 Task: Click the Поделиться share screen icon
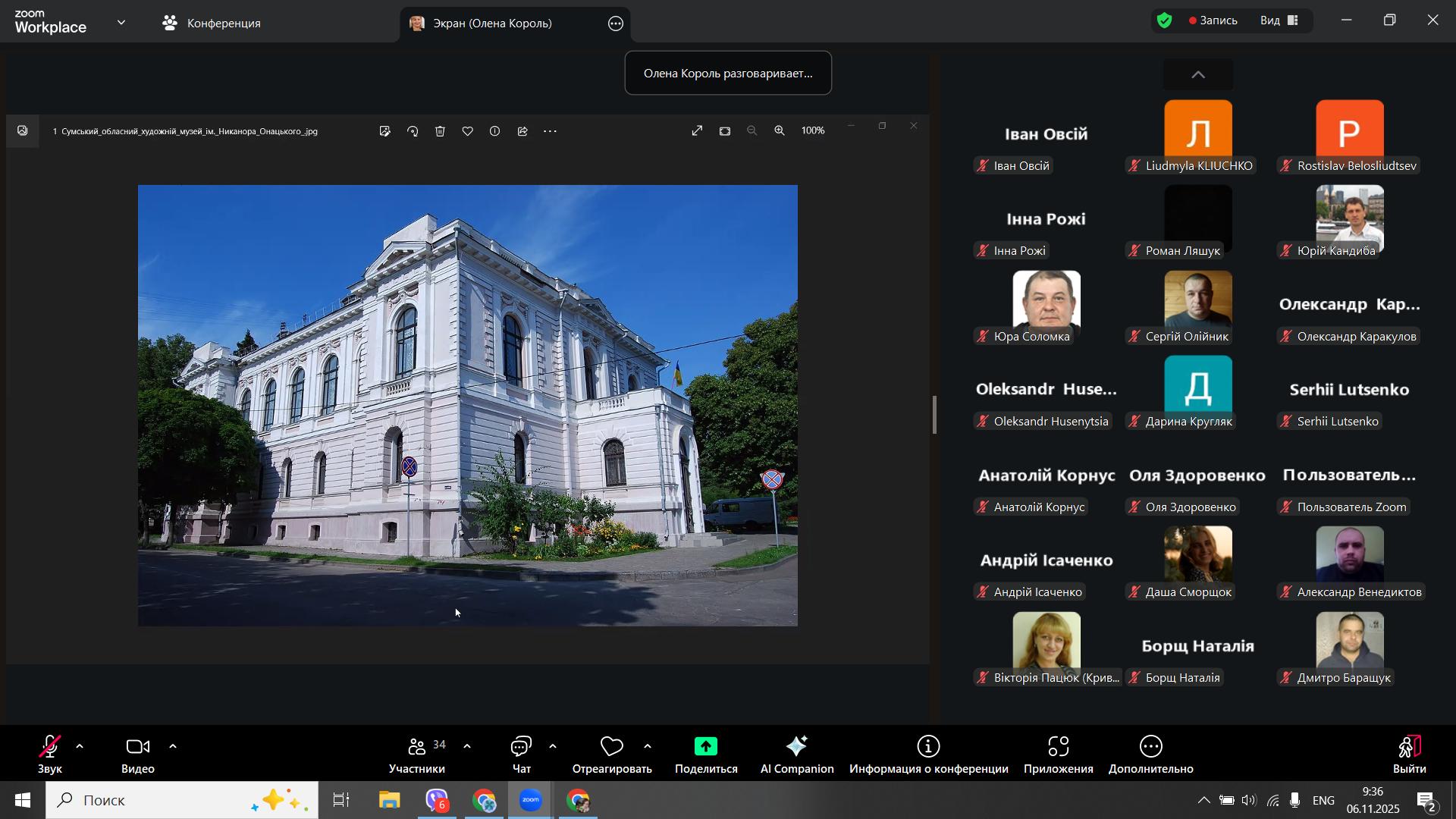pyautogui.click(x=706, y=748)
